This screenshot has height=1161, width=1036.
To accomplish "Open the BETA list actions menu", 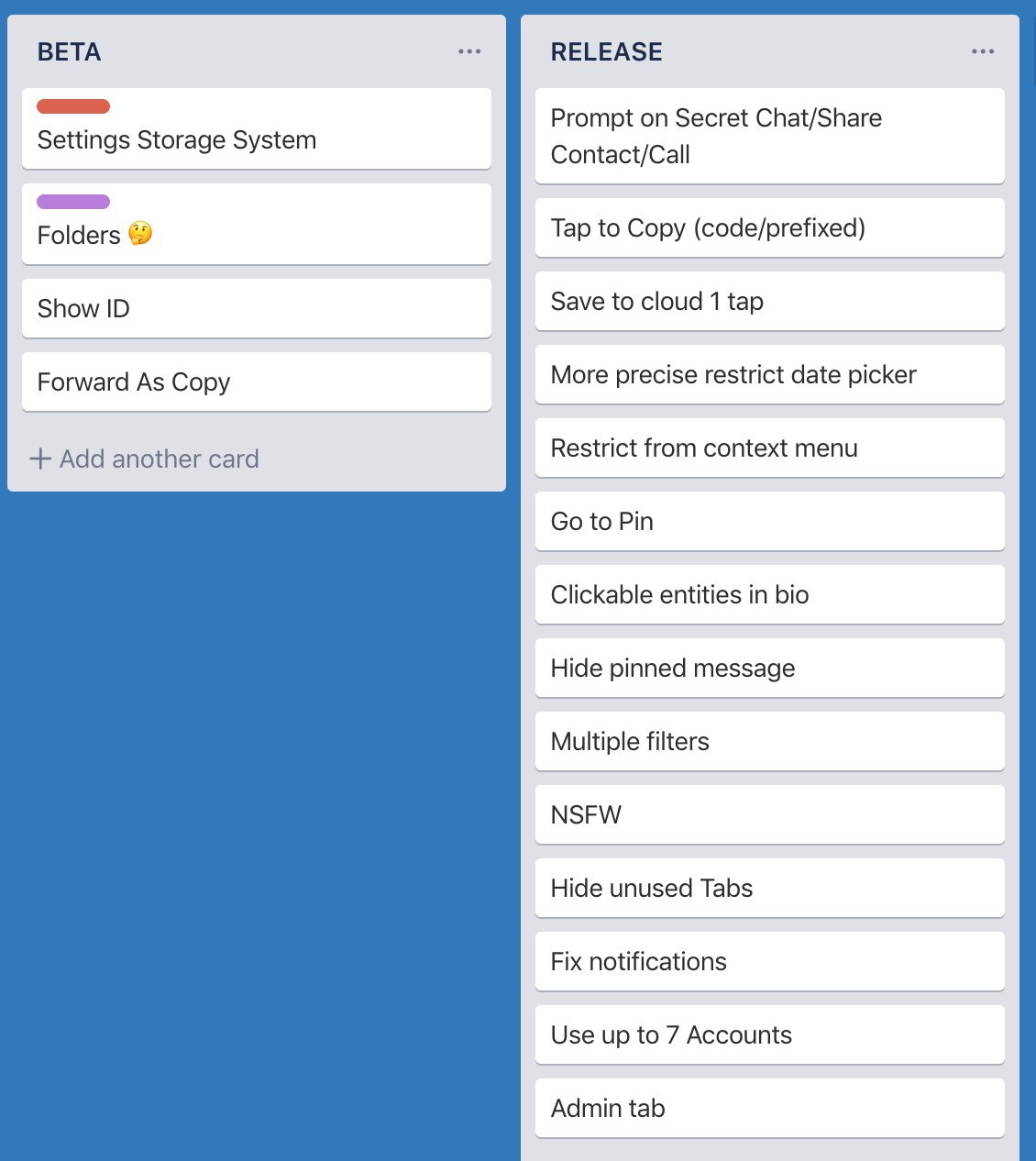I will click(x=469, y=51).
